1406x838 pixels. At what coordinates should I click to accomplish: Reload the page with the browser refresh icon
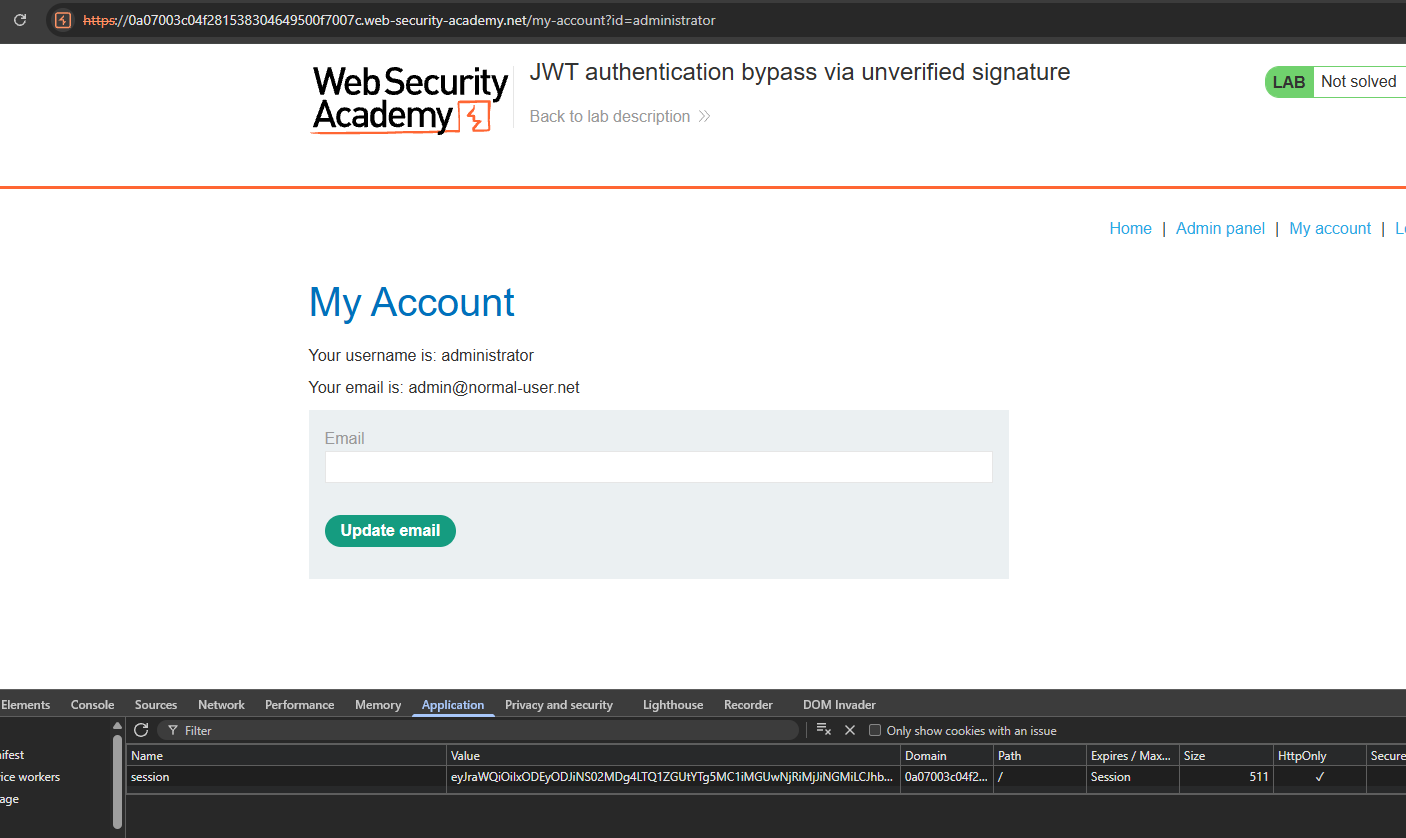20,20
